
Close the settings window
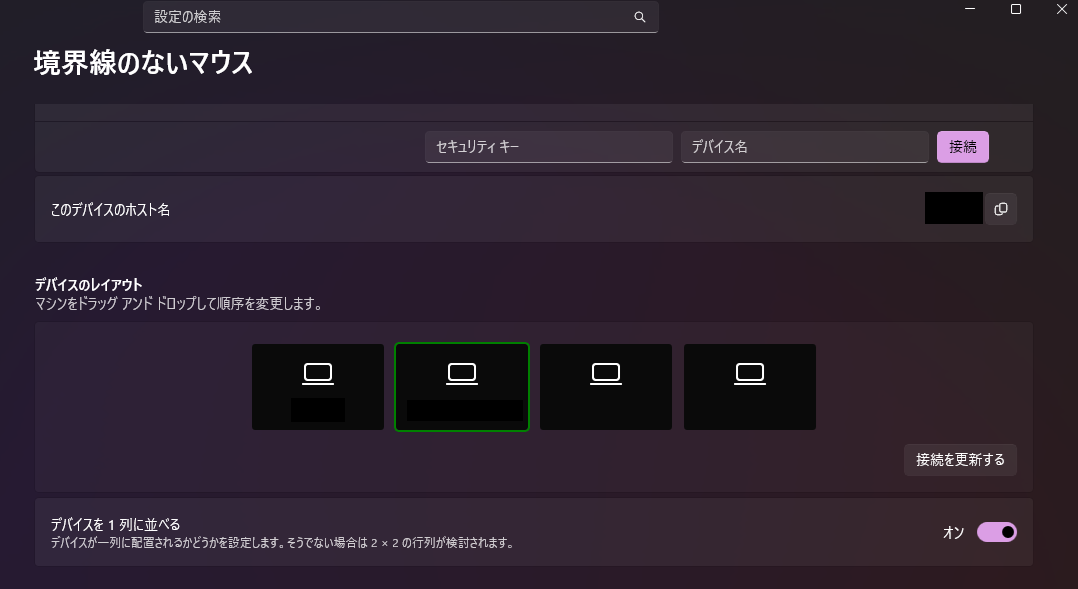point(1061,9)
